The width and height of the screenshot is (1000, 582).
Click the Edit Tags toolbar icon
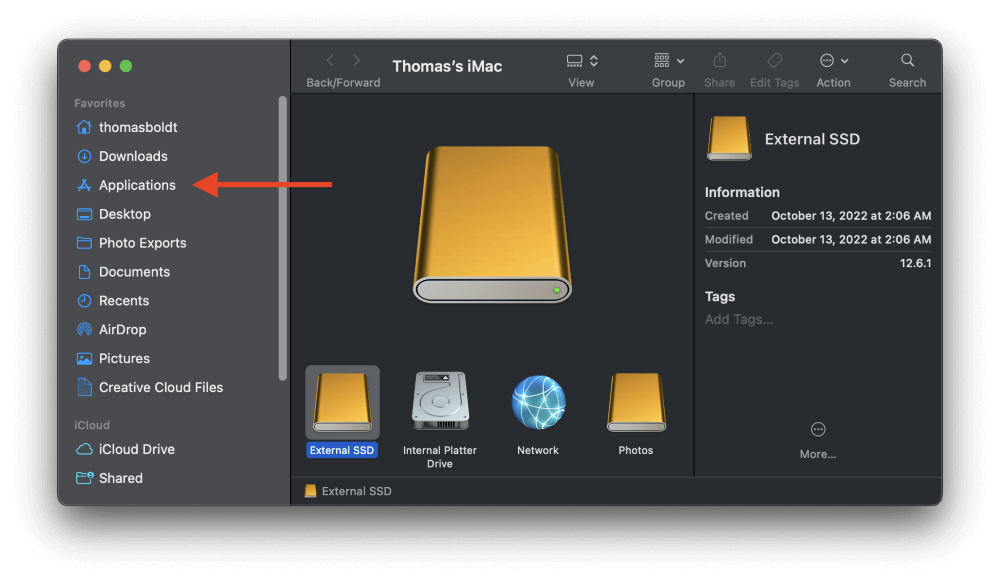click(x=774, y=61)
